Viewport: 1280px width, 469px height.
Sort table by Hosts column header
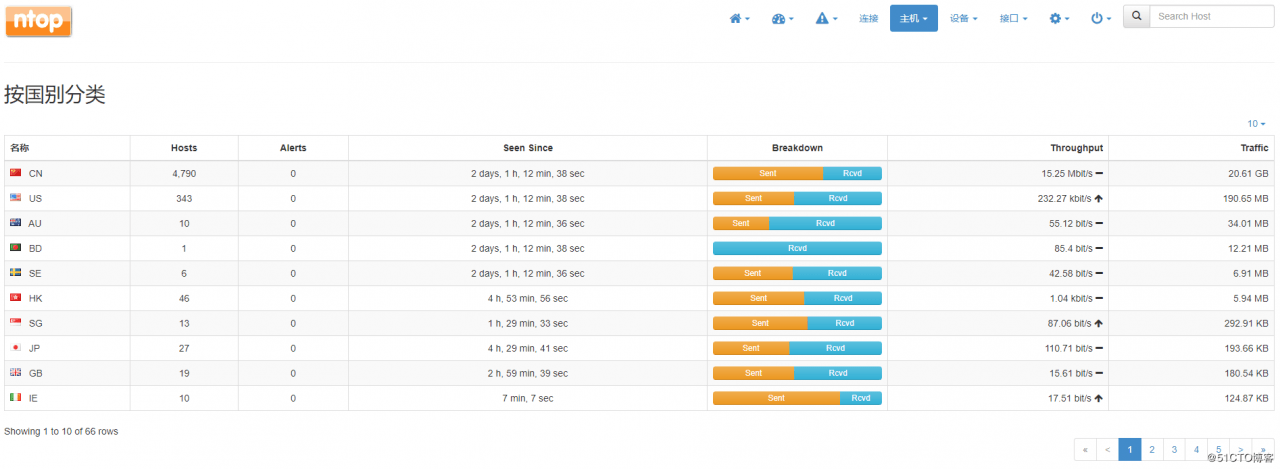[x=184, y=148]
